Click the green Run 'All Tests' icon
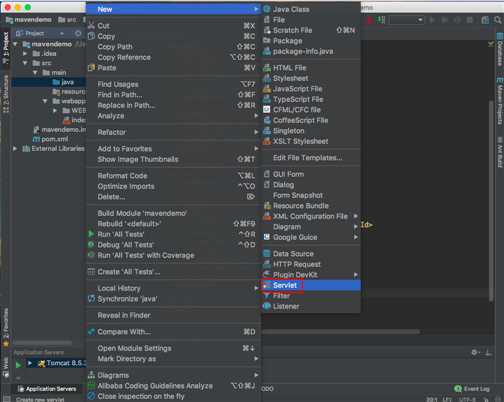Viewport: 504px width, 402px height. 91,234
